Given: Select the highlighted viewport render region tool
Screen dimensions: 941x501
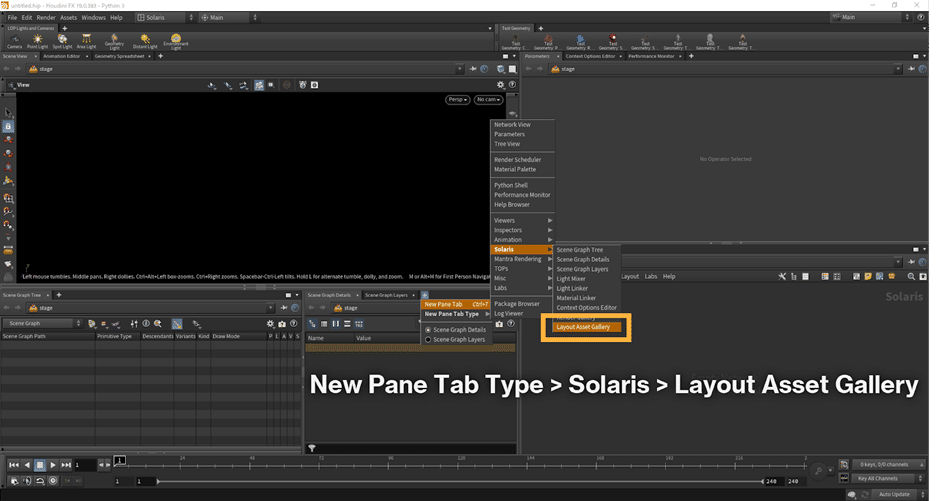Looking at the screenshot, I should tap(259, 85).
